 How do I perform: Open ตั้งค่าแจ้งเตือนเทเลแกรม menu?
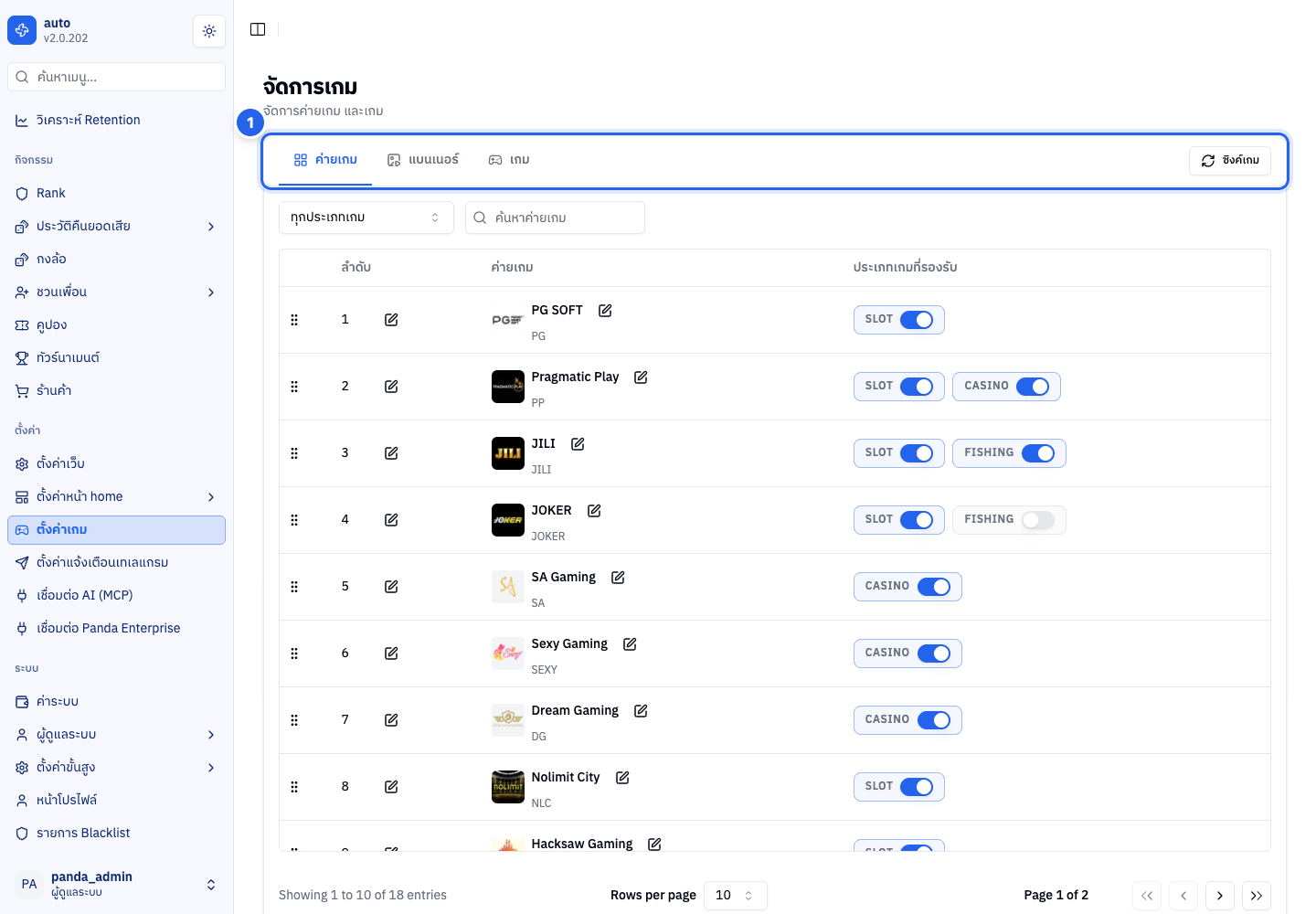click(x=117, y=563)
